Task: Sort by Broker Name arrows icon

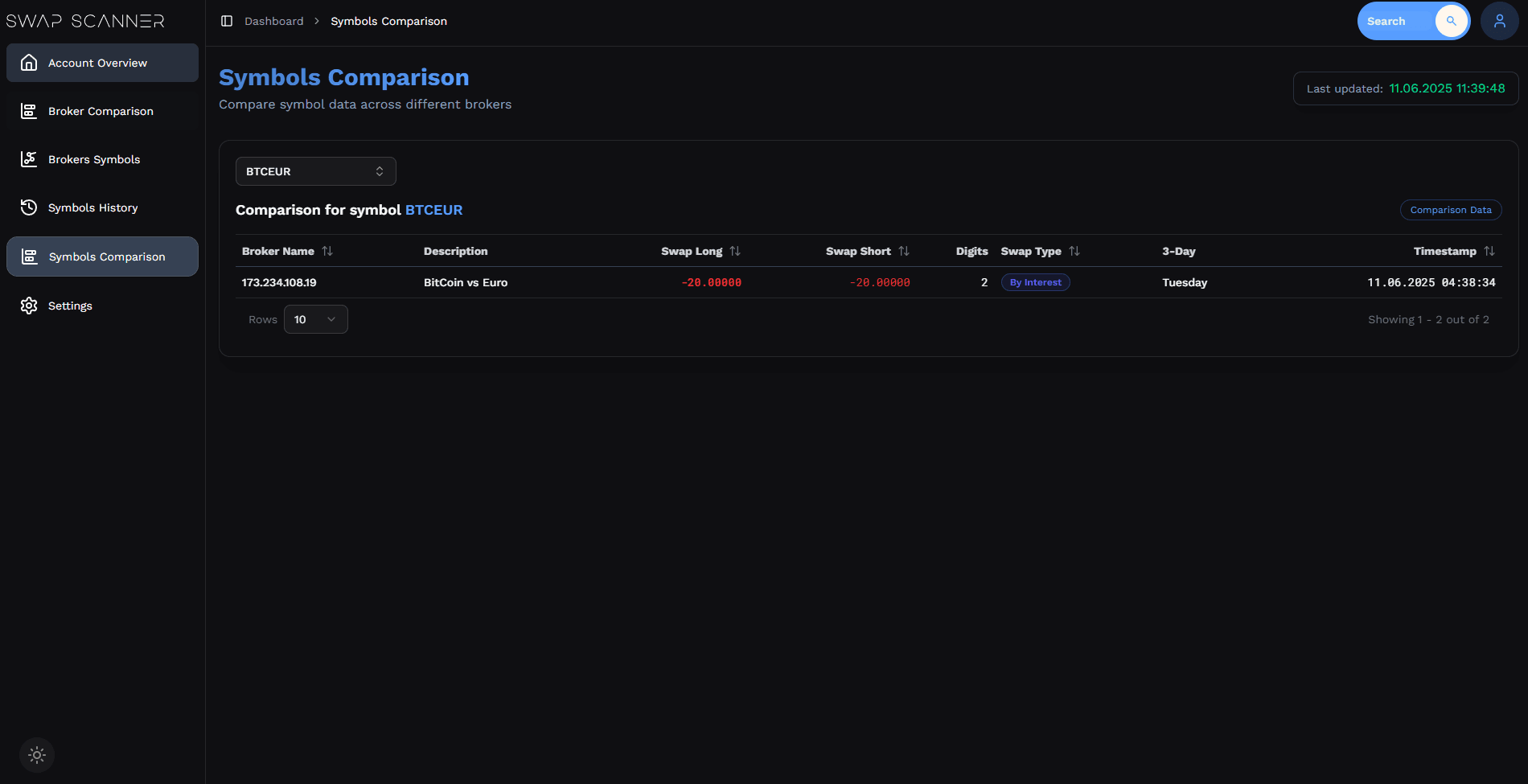Action: point(327,251)
